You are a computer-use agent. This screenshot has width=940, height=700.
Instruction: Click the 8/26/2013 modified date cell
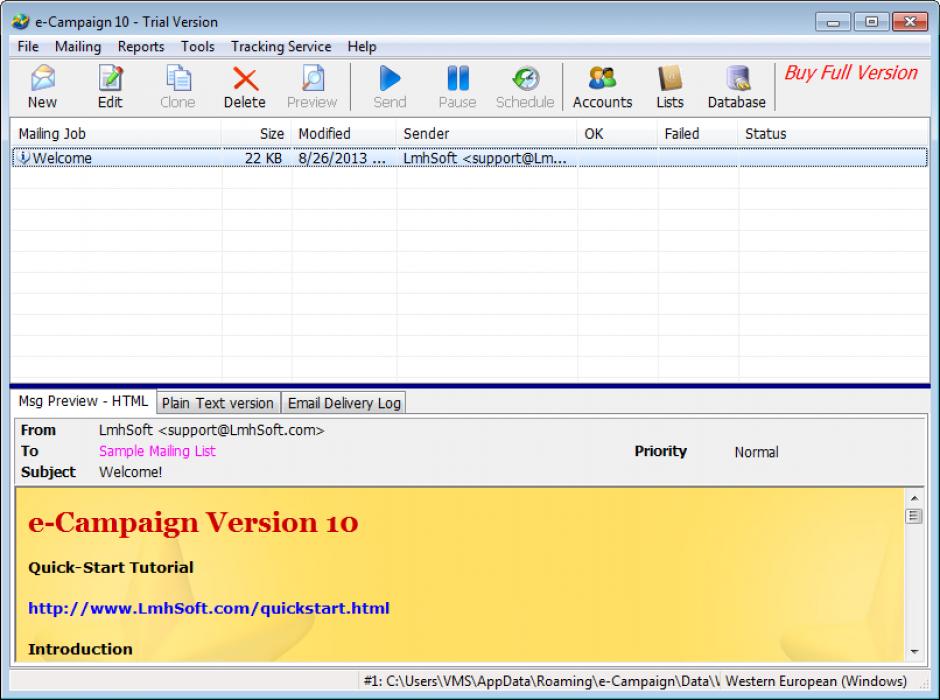point(342,158)
